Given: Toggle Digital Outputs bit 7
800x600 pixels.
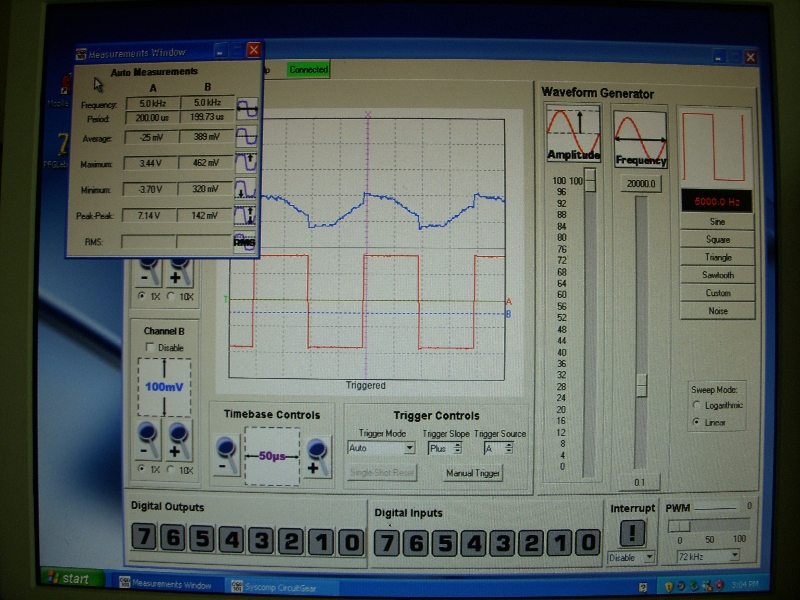Looking at the screenshot, I should (144, 537).
